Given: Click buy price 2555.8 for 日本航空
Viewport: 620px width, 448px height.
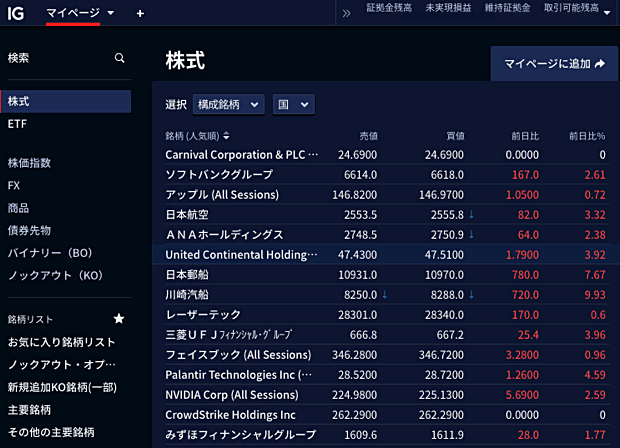Looking at the screenshot, I should [447, 215].
